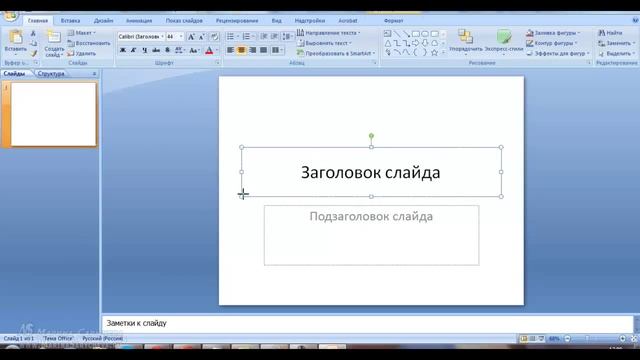Click the Increase list level icon
The image size is (640, 360).
pos(274,37)
